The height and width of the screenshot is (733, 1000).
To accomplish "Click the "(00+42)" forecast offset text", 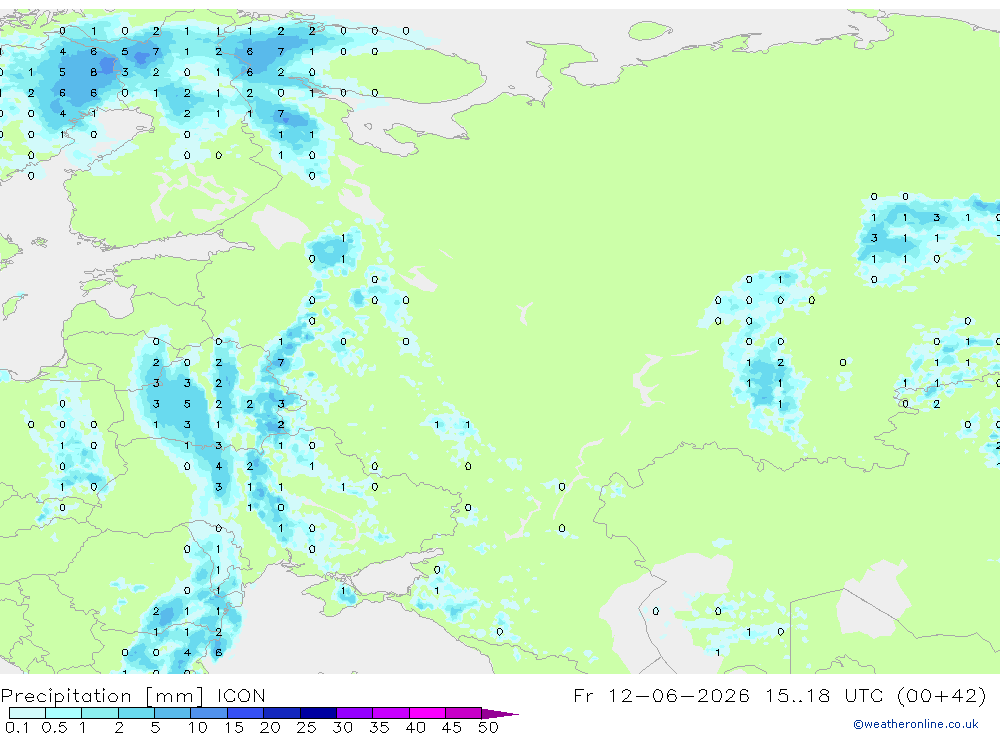I will [x=941, y=695].
